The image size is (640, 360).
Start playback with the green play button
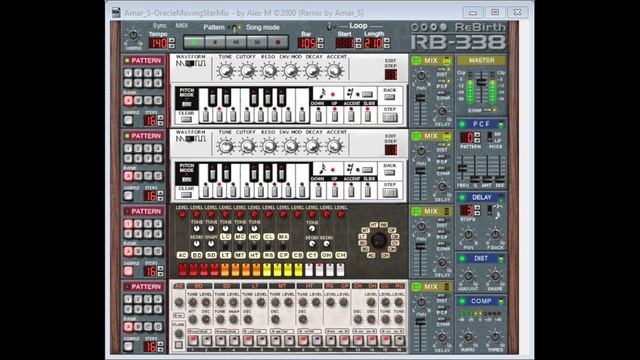(x=194, y=42)
